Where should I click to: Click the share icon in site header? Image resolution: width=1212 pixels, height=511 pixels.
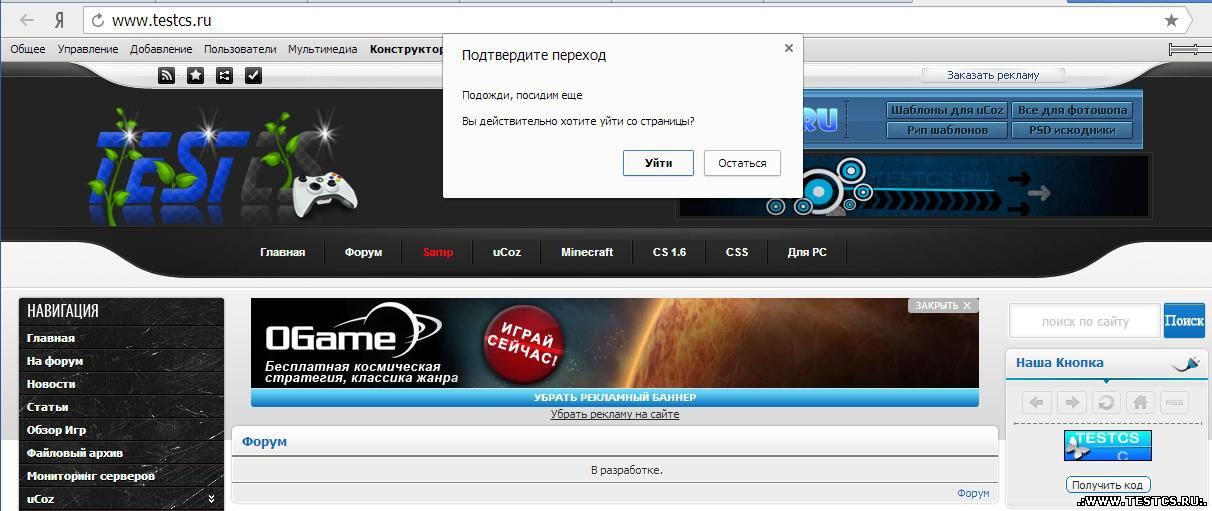(224, 75)
